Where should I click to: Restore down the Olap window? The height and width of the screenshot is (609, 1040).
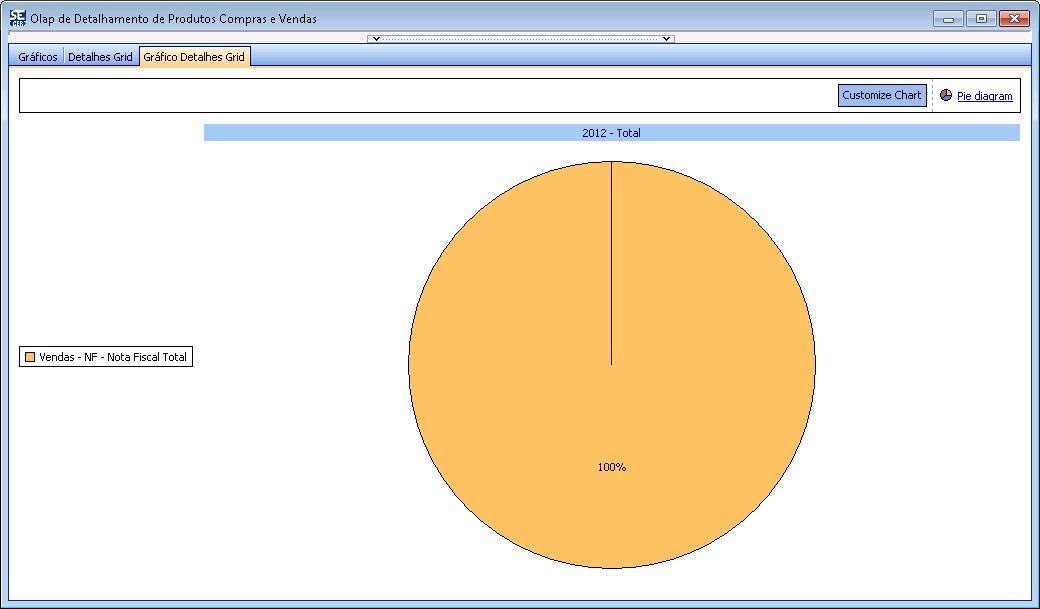(981, 19)
